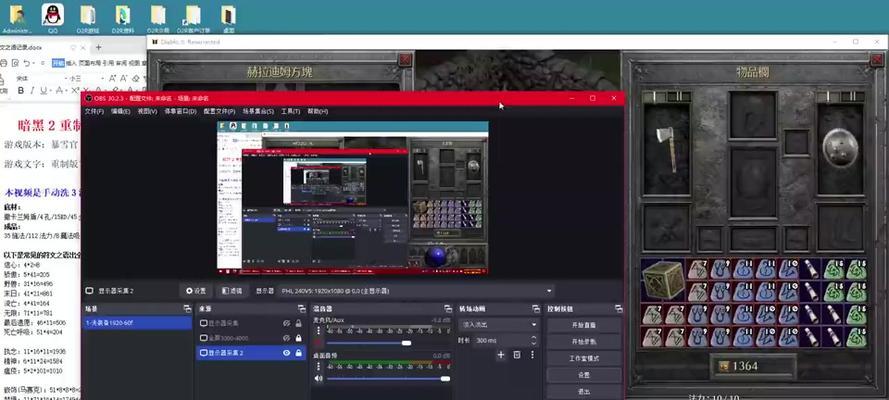This screenshot has height=400, width=889.
Task: Toggle lock on 全屏 source
Action: point(298,338)
